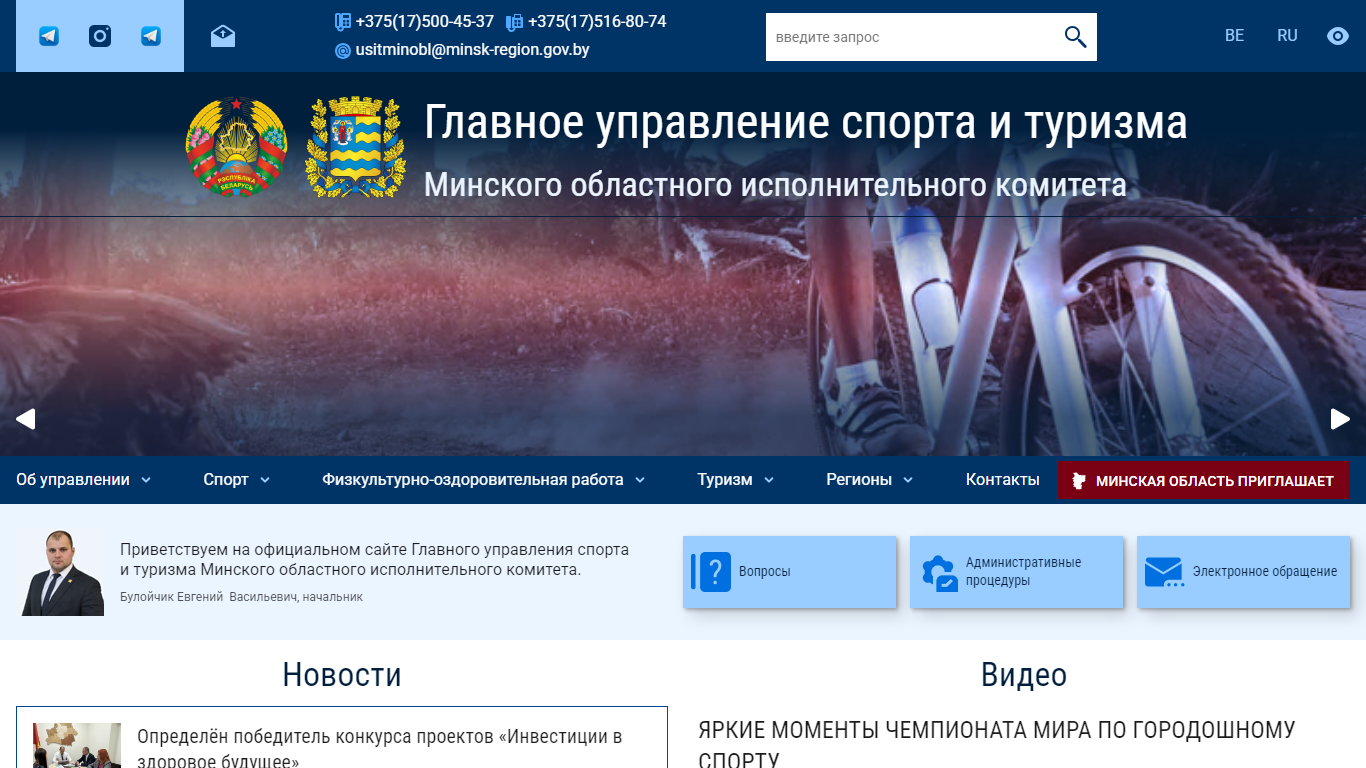This screenshot has height=768, width=1366.
Task: Open the Административные процедуры tile
Action: [1017, 572]
